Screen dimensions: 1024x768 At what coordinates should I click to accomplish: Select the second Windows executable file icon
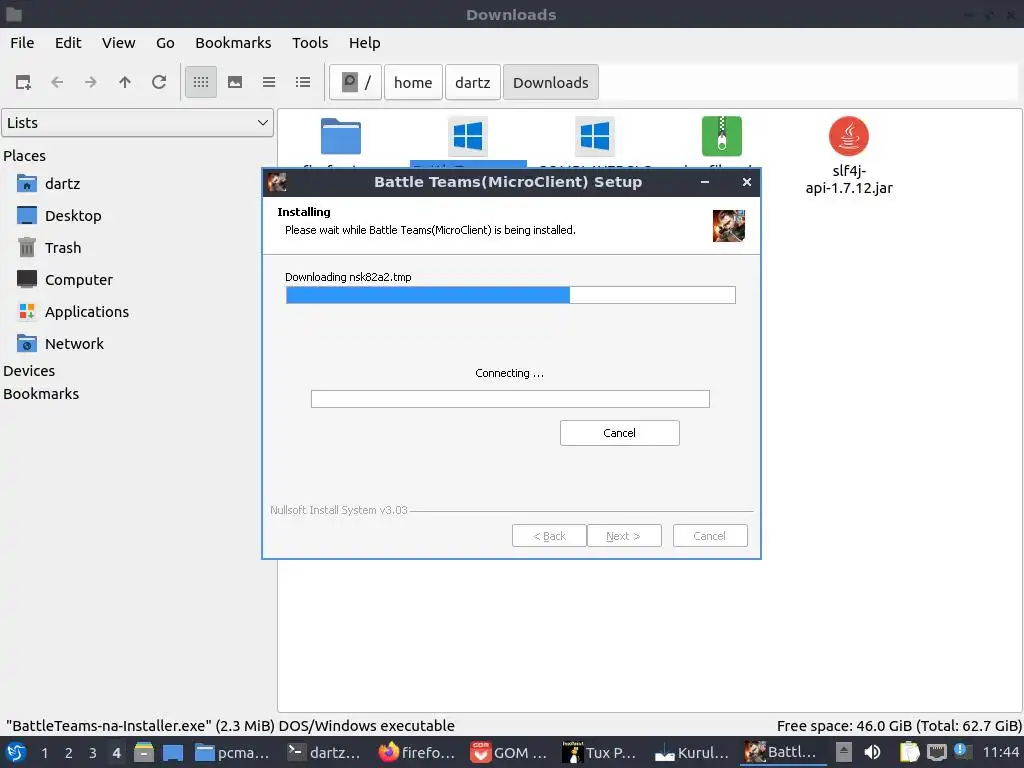click(595, 136)
